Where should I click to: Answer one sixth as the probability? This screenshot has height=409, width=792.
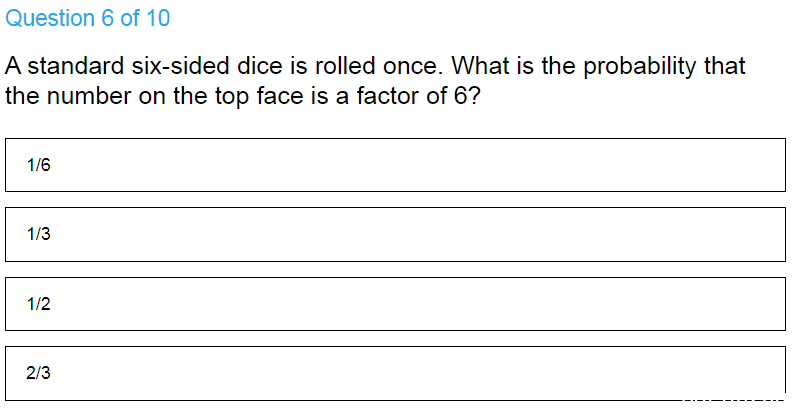tap(395, 165)
